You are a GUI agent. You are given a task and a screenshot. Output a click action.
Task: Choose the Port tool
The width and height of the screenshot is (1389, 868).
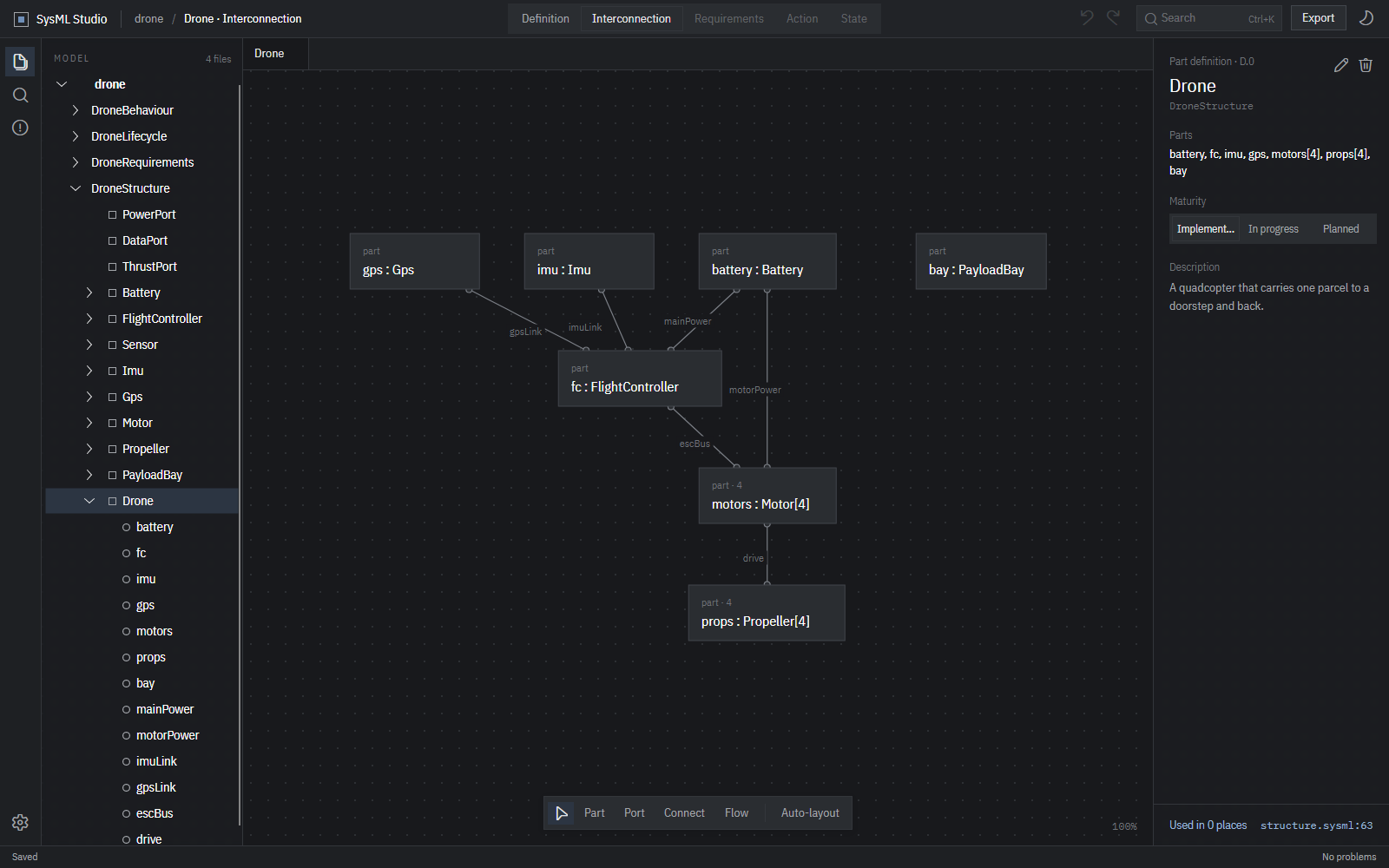pyautogui.click(x=635, y=813)
